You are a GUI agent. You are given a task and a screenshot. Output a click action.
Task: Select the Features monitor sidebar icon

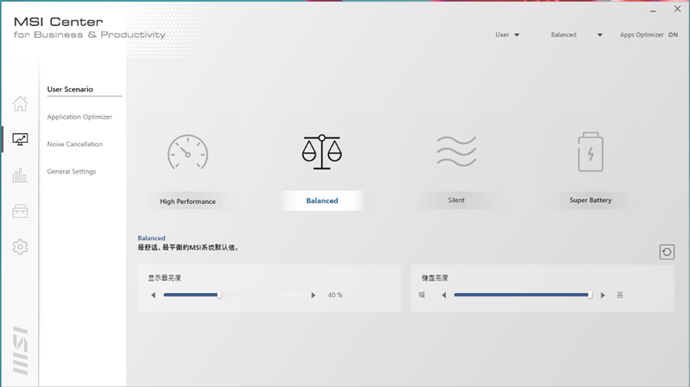20,140
